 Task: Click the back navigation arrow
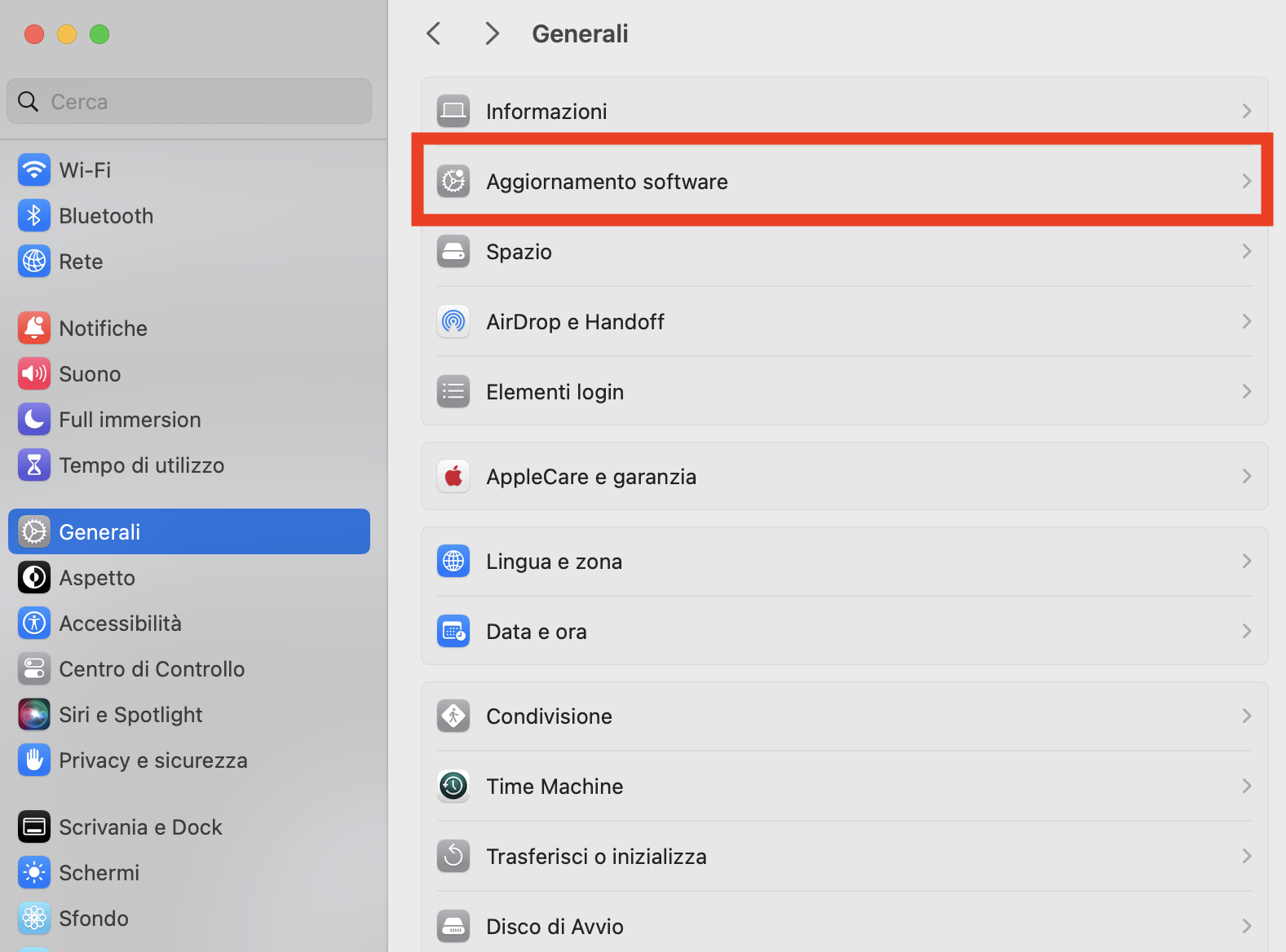point(433,33)
